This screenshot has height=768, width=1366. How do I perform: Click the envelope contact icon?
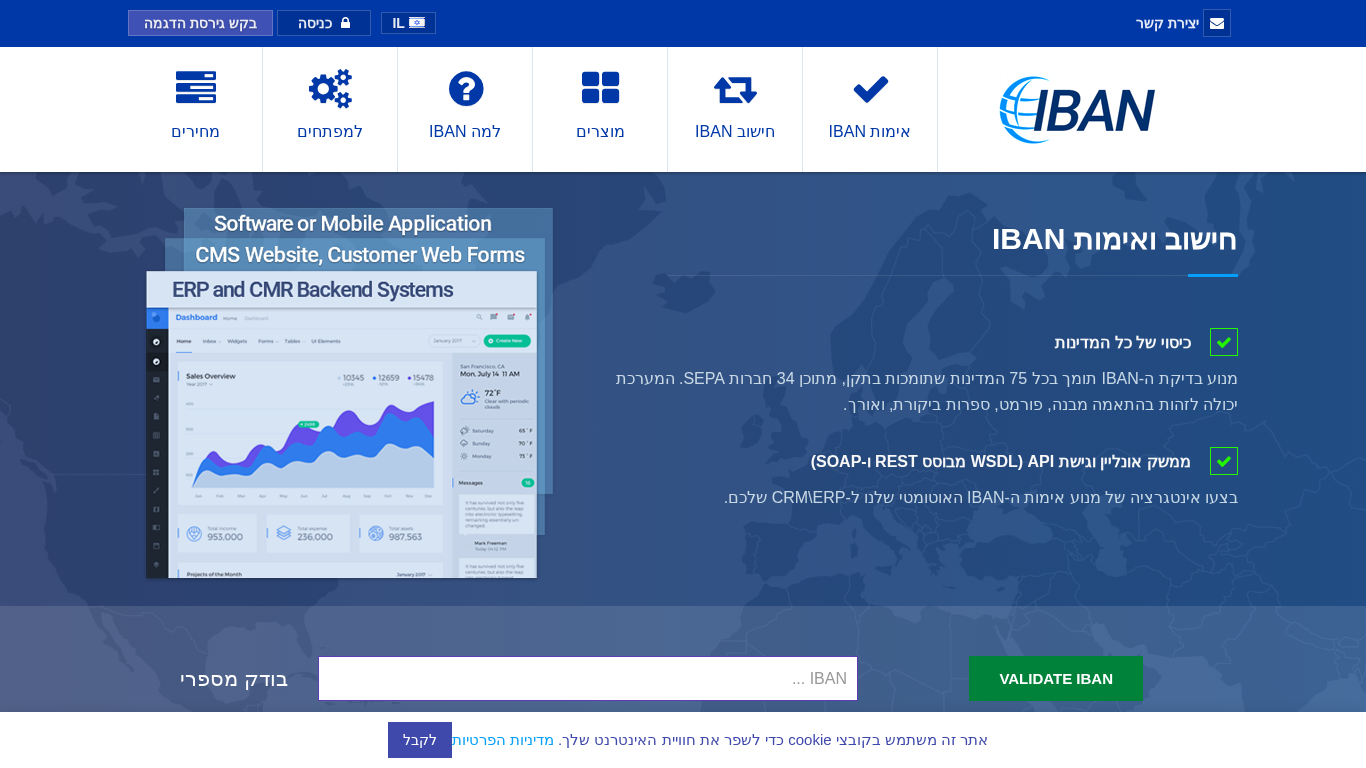(x=1217, y=23)
